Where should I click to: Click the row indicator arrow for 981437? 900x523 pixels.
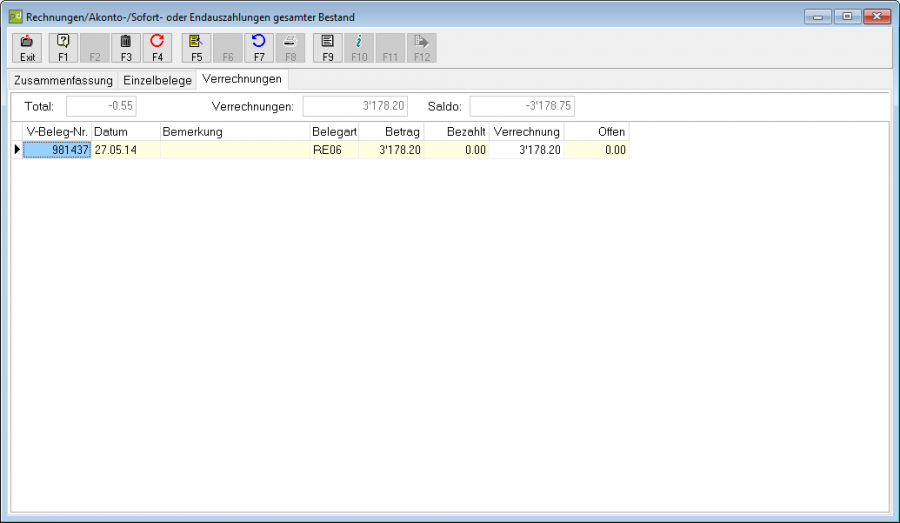coord(17,150)
